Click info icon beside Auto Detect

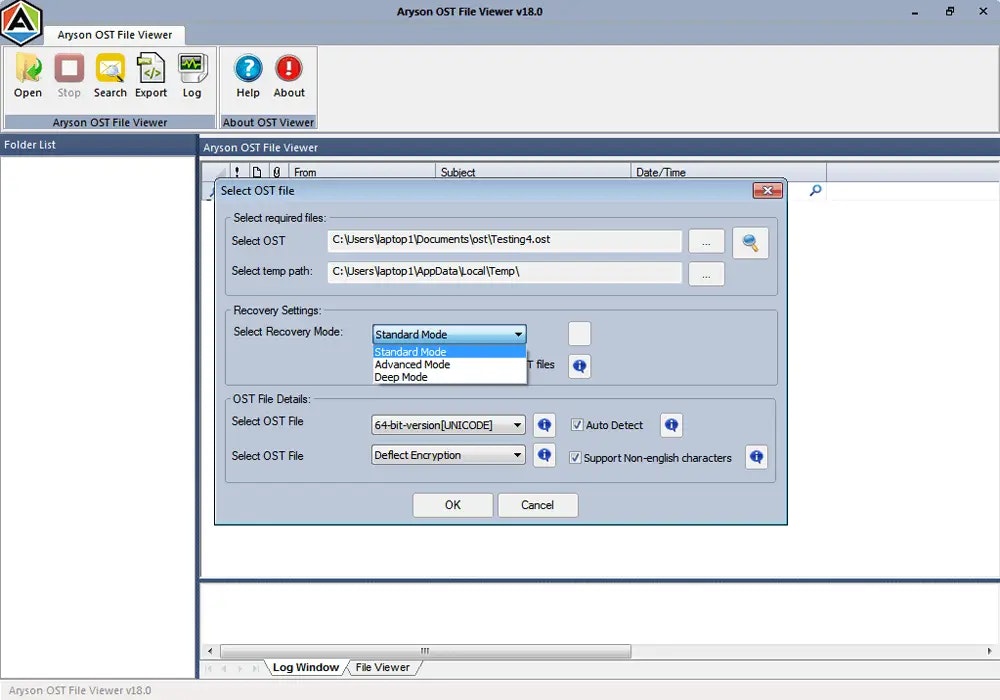(x=671, y=425)
